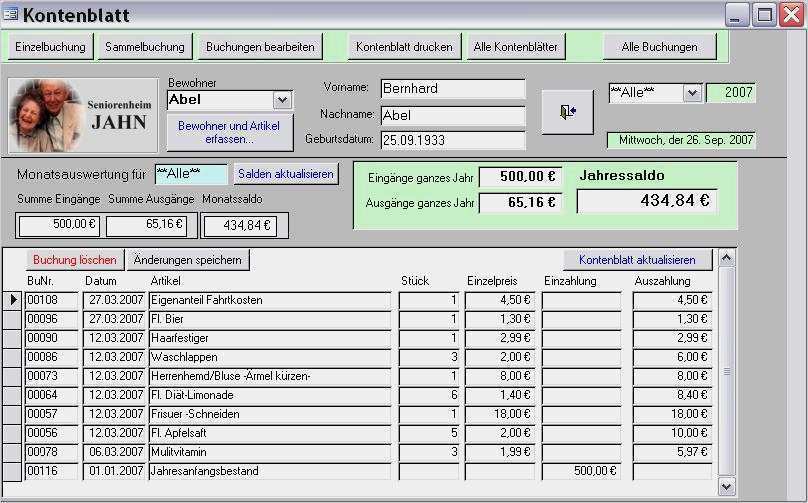
Task: Click article Mulitvitamin
Action: coord(270,452)
